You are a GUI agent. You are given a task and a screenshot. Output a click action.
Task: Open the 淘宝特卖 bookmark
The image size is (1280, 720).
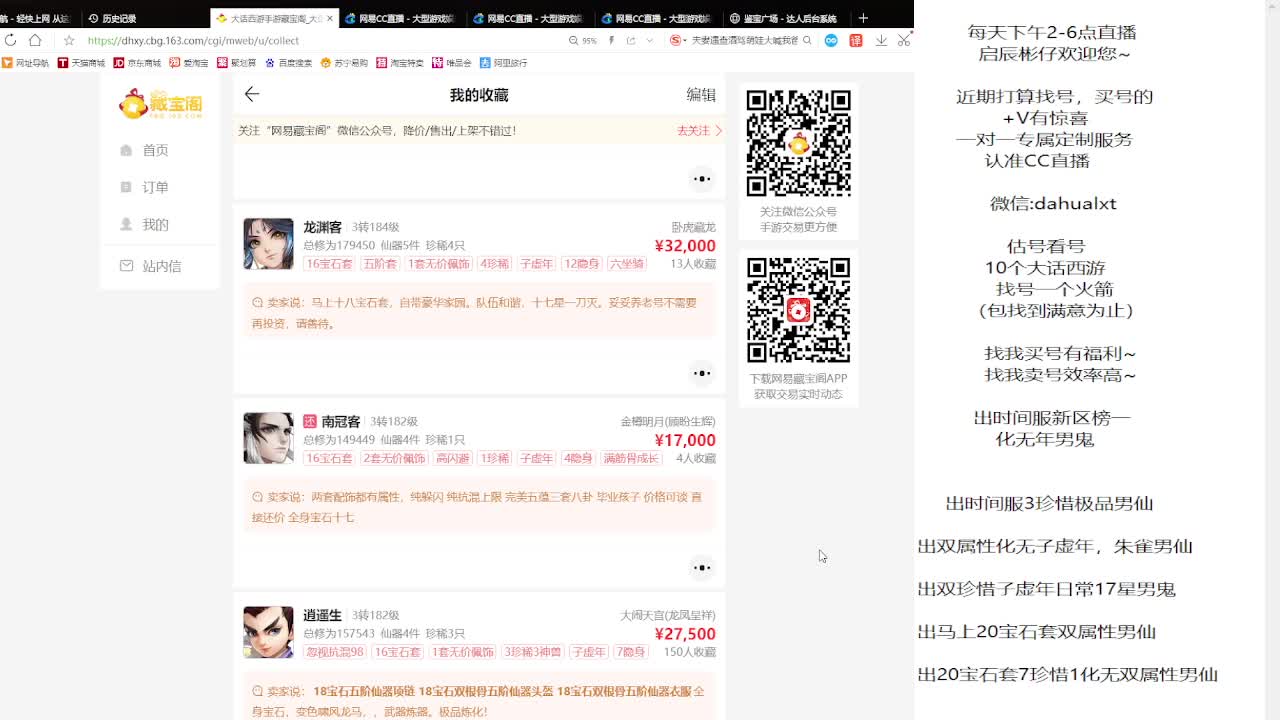click(400, 62)
